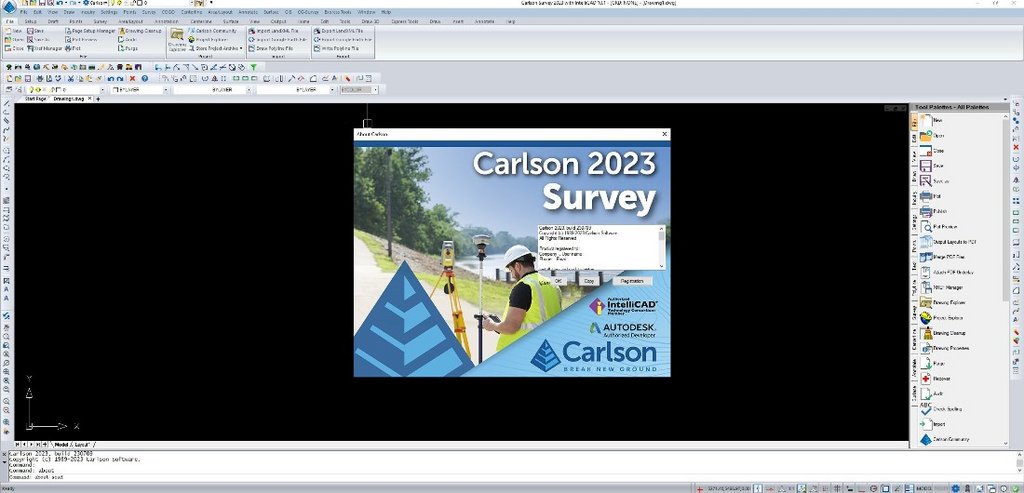Click the command line scroll up arrow

(x=1020, y=453)
